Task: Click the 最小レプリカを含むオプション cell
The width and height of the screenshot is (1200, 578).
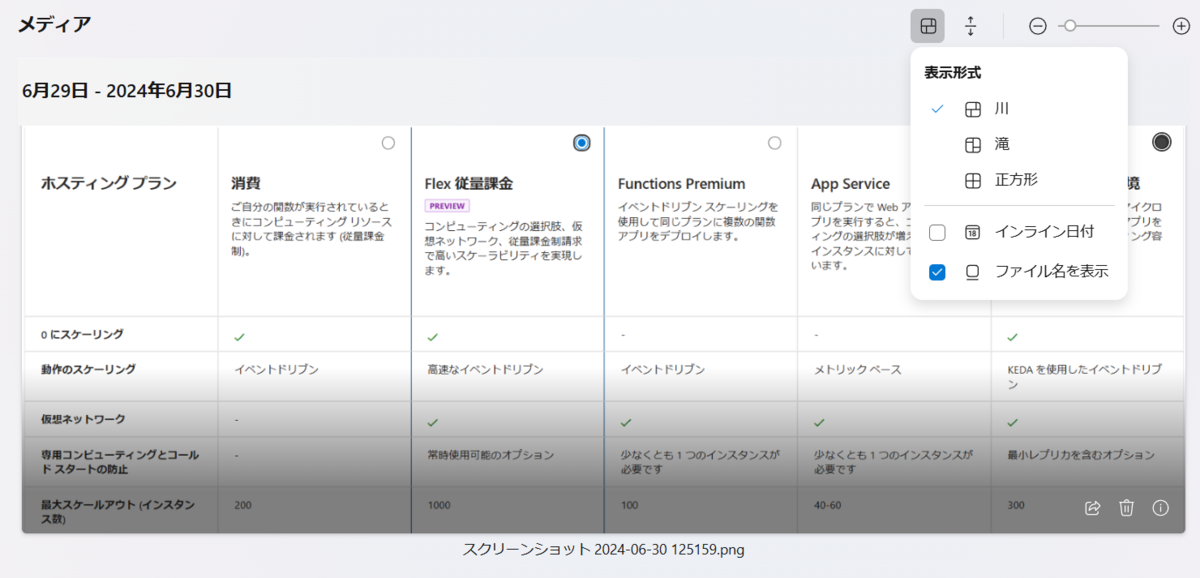Action: tap(1081, 455)
